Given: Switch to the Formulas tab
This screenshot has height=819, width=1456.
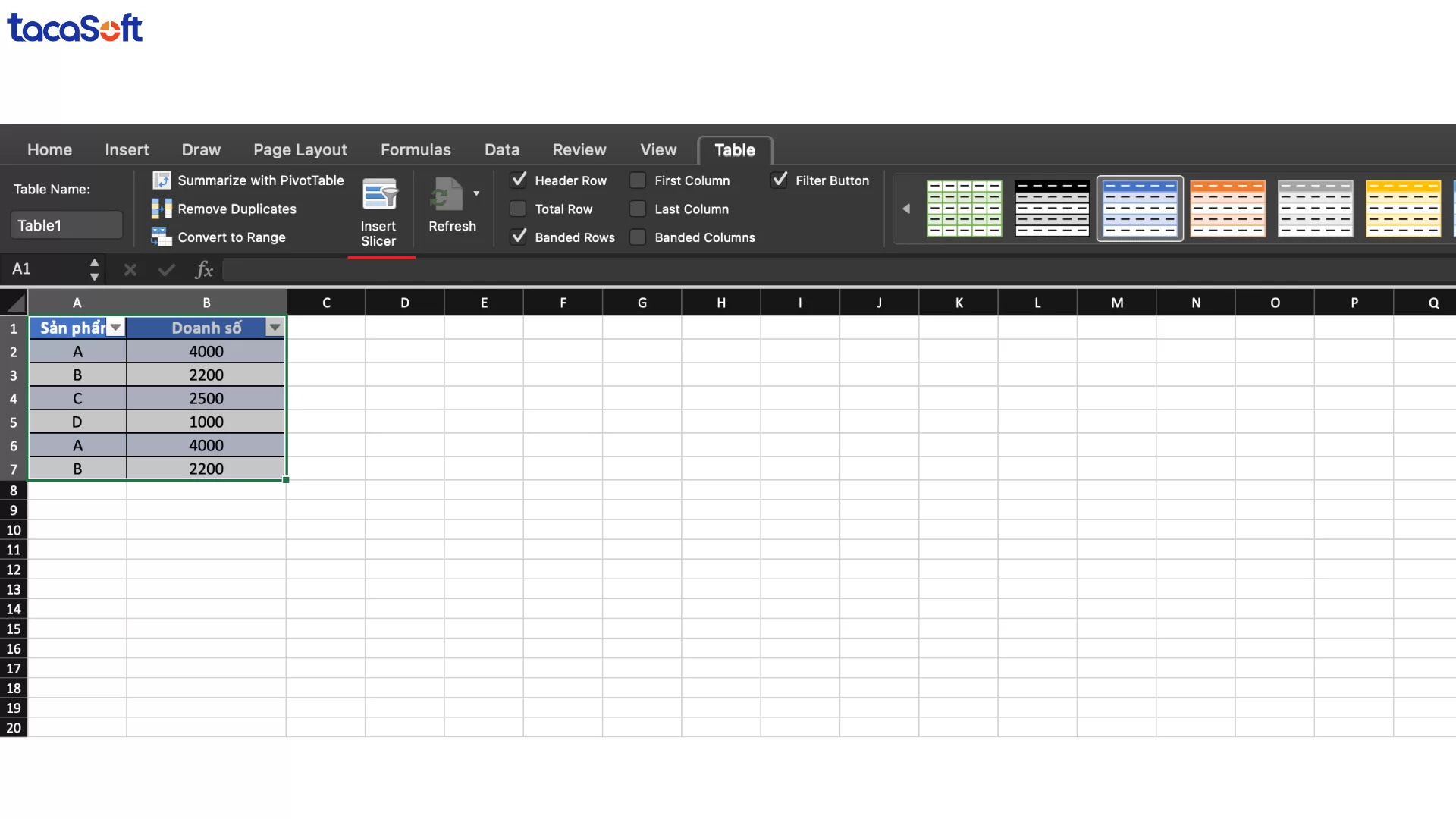Looking at the screenshot, I should click(x=416, y=149).
